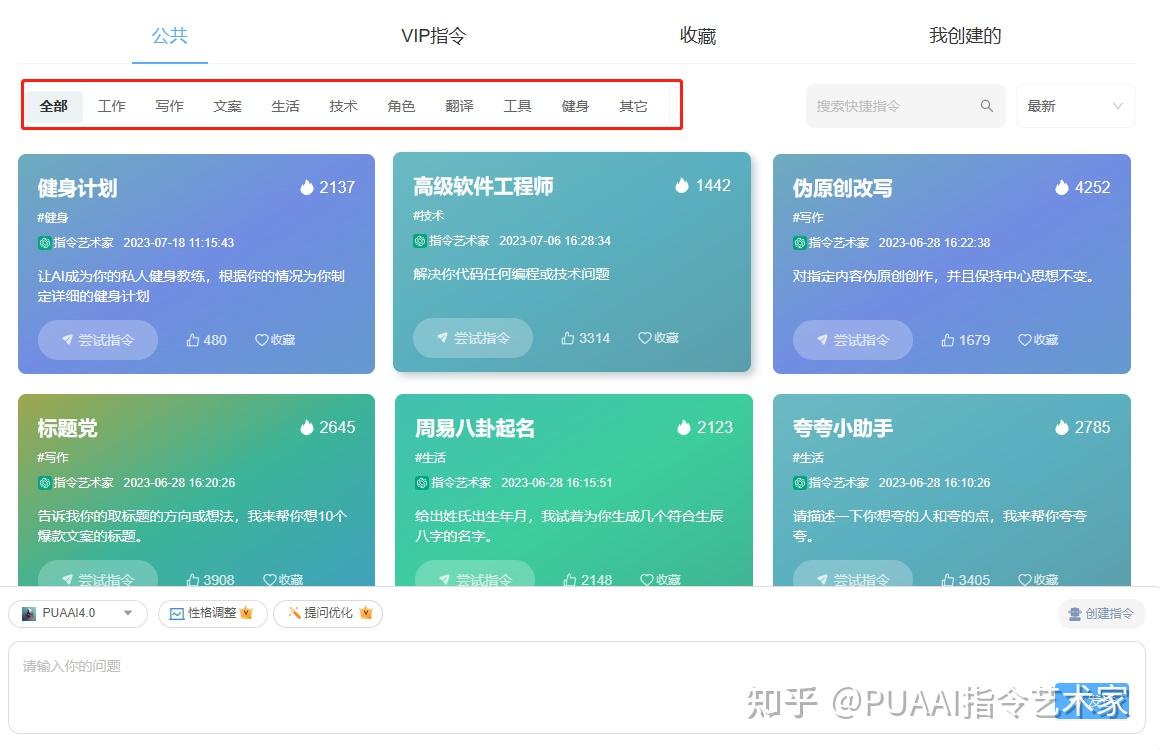Like the 健身计划 card thumbs-up icon
The height and width of the screenshot is (750, 1160).
(191, 340)
